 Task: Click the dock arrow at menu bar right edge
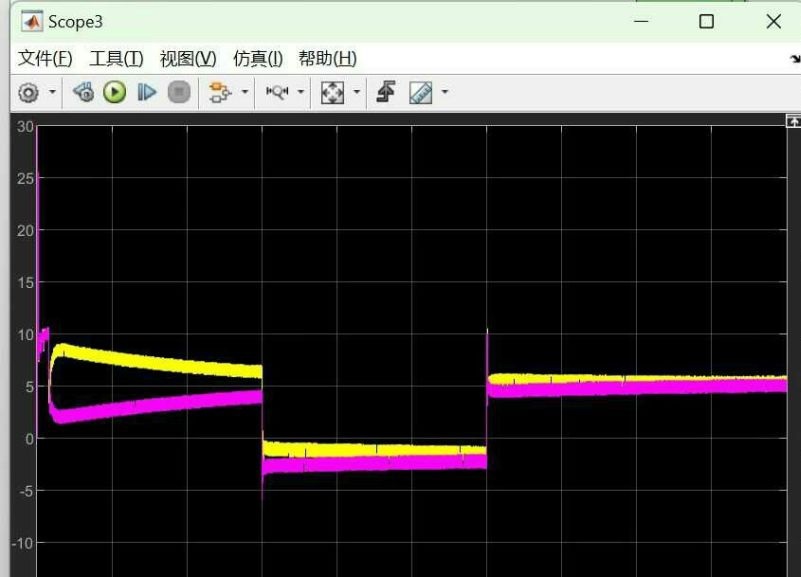coord(795,59)
